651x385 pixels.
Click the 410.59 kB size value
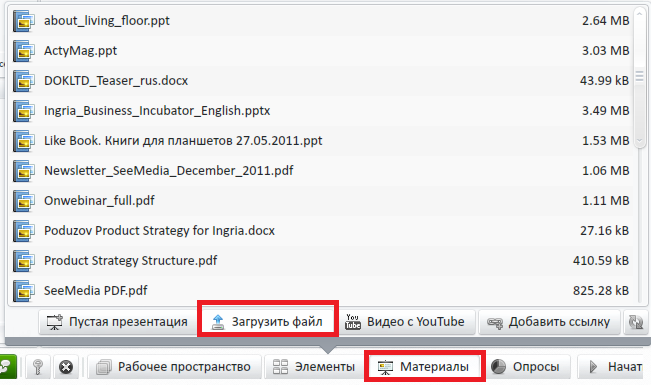[601, 260]
